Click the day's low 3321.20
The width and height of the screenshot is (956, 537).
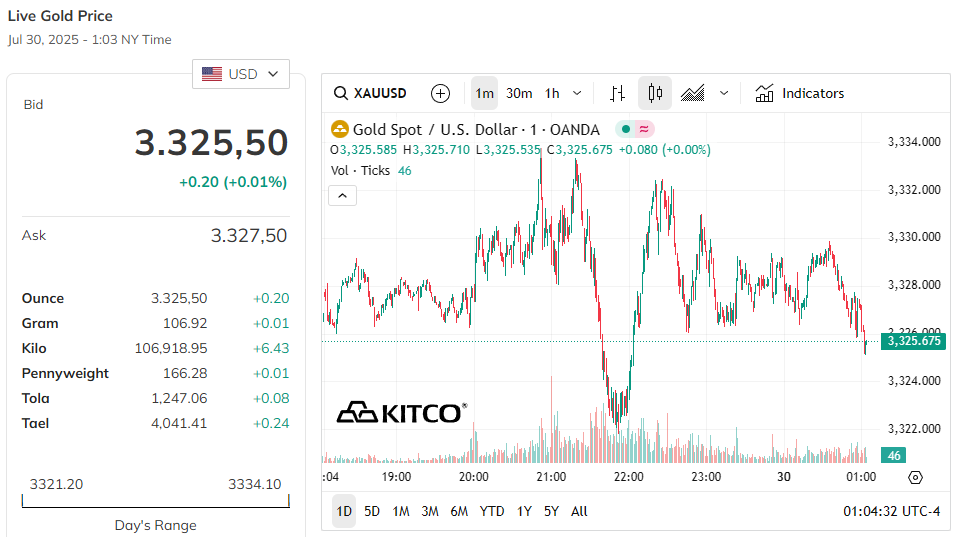56,484
